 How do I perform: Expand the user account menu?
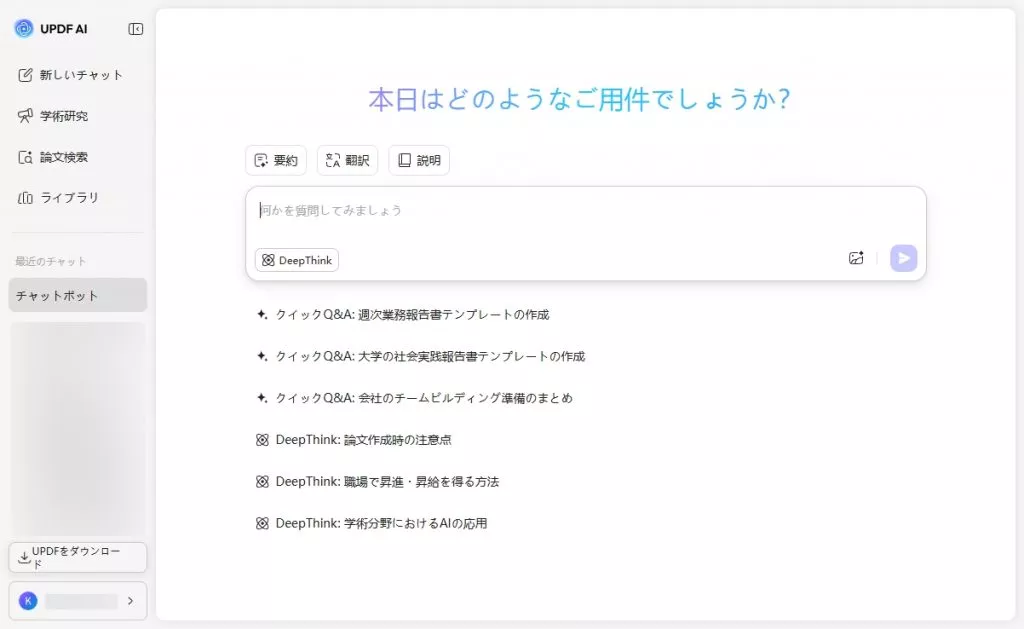77,601
